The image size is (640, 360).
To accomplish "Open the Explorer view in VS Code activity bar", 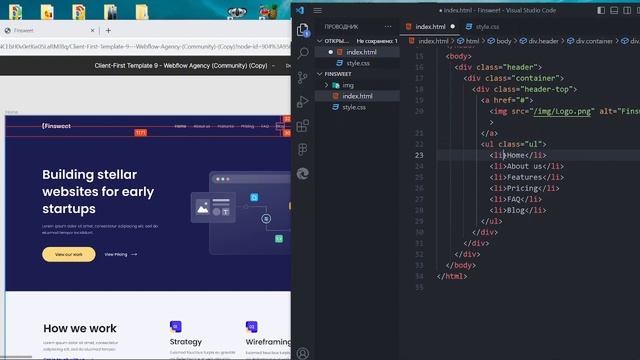I will [x=302, y=30].
